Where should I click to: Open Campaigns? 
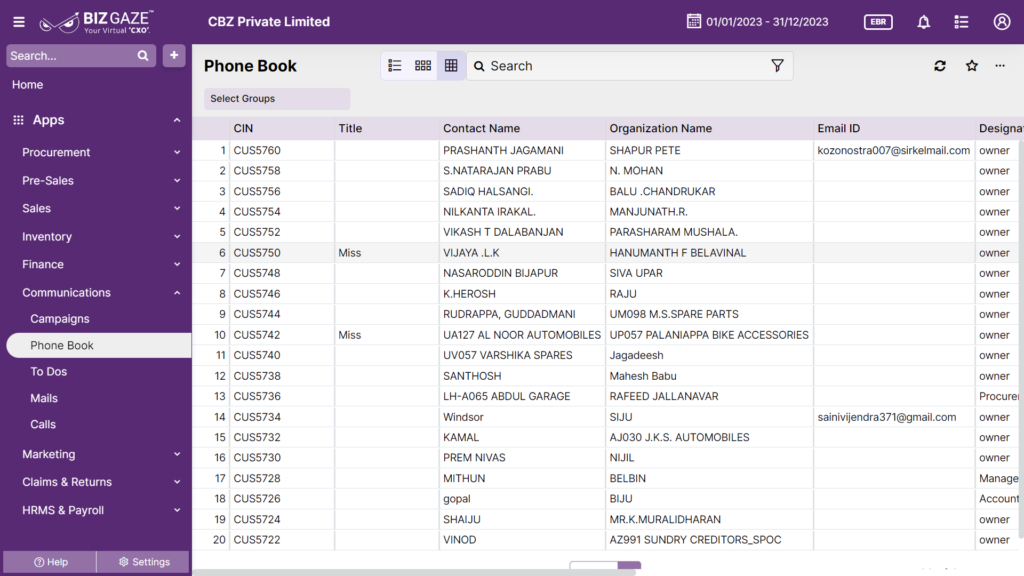click(59, 319)
